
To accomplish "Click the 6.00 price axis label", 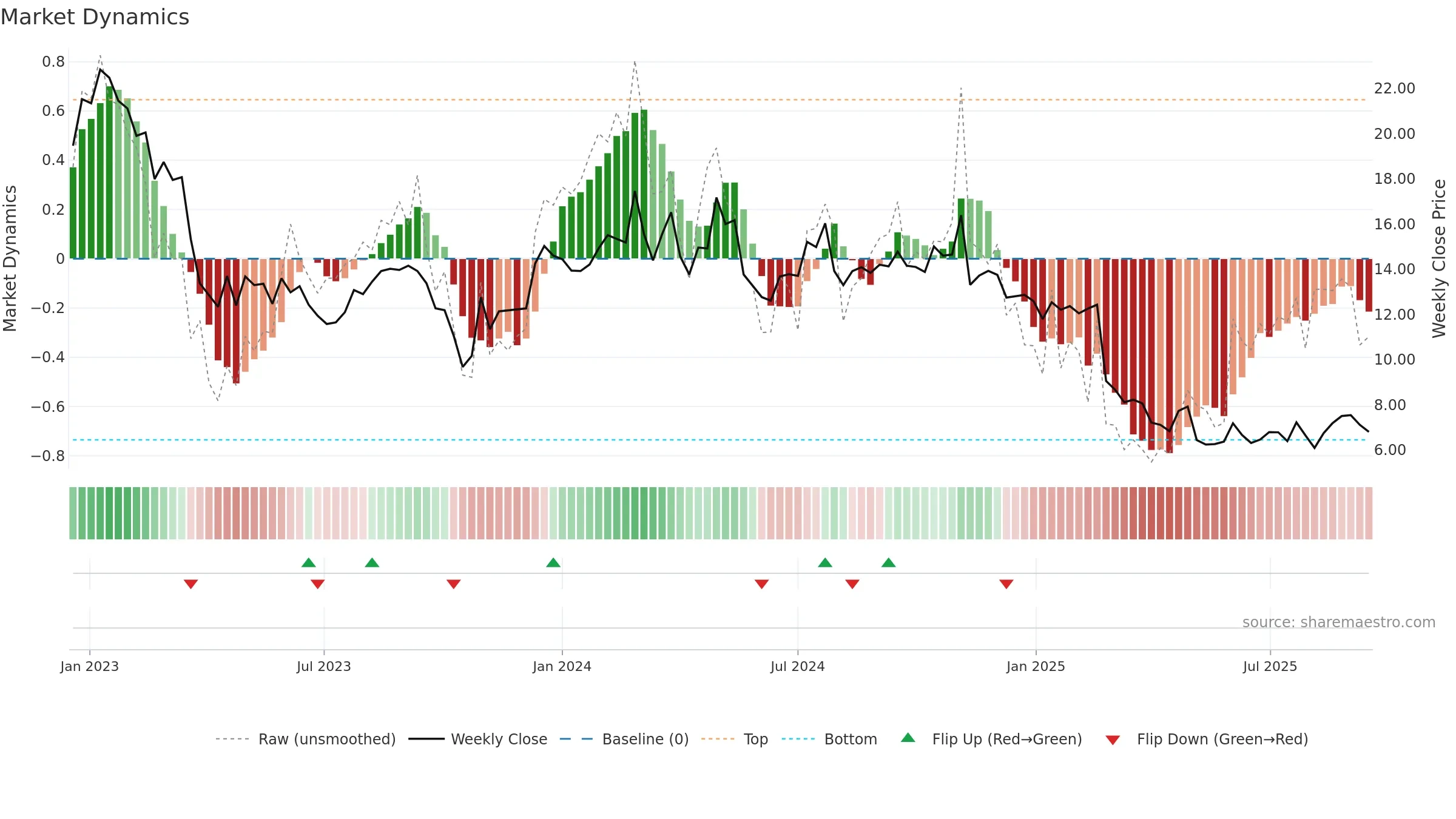I will pos(1390,450).
